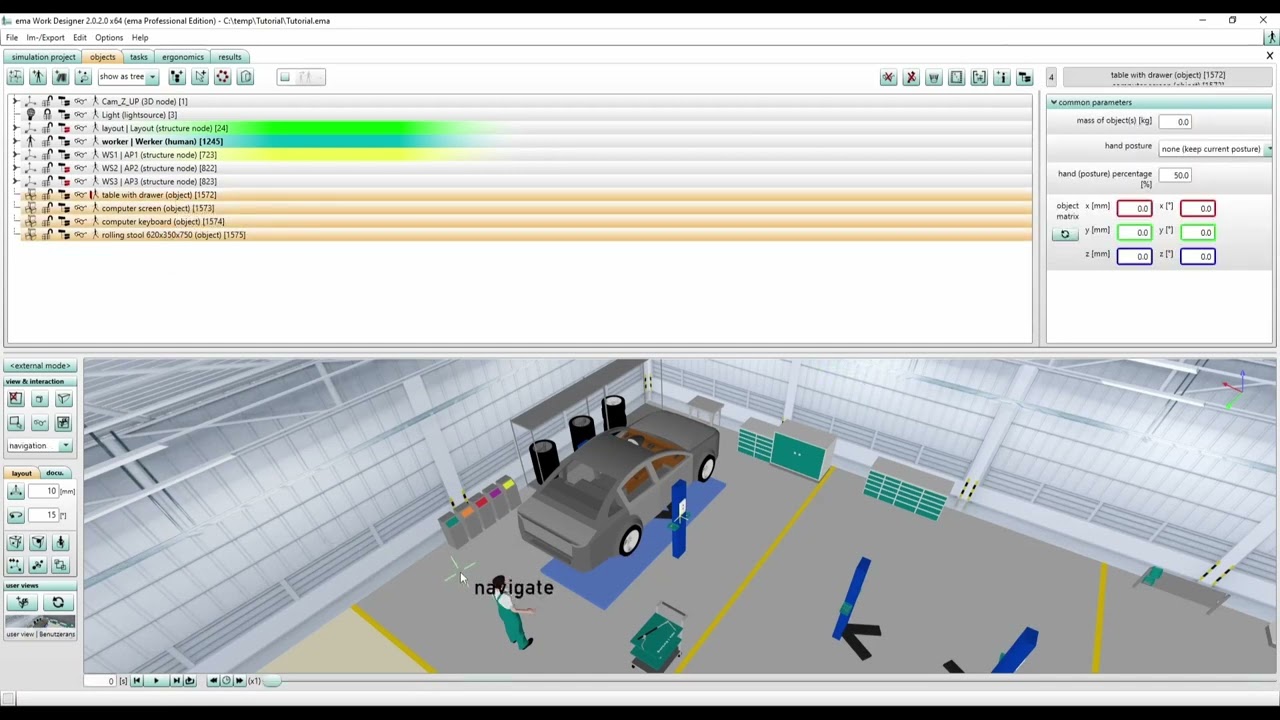Open the hand posture dropdown
This screenshot has height=720, width=1280.
1214,149
